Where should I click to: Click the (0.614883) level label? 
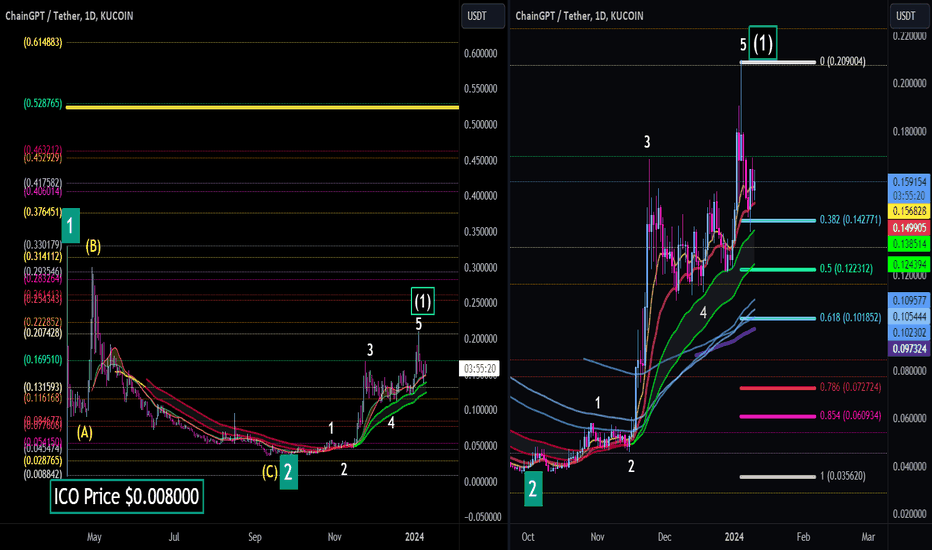pyautogui.click(x=43, y=42)
